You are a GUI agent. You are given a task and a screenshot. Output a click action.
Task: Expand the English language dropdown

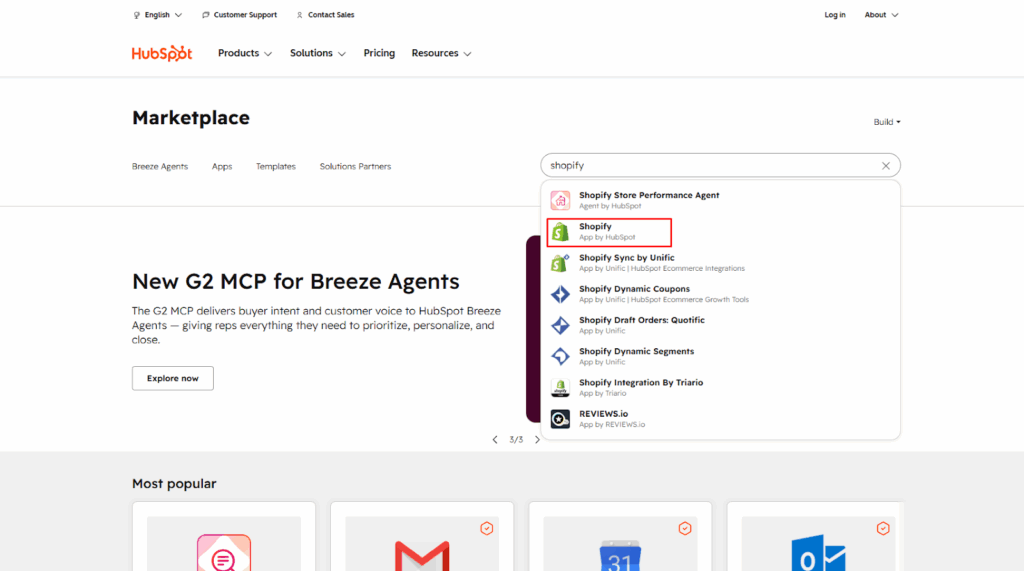(158, 15)
